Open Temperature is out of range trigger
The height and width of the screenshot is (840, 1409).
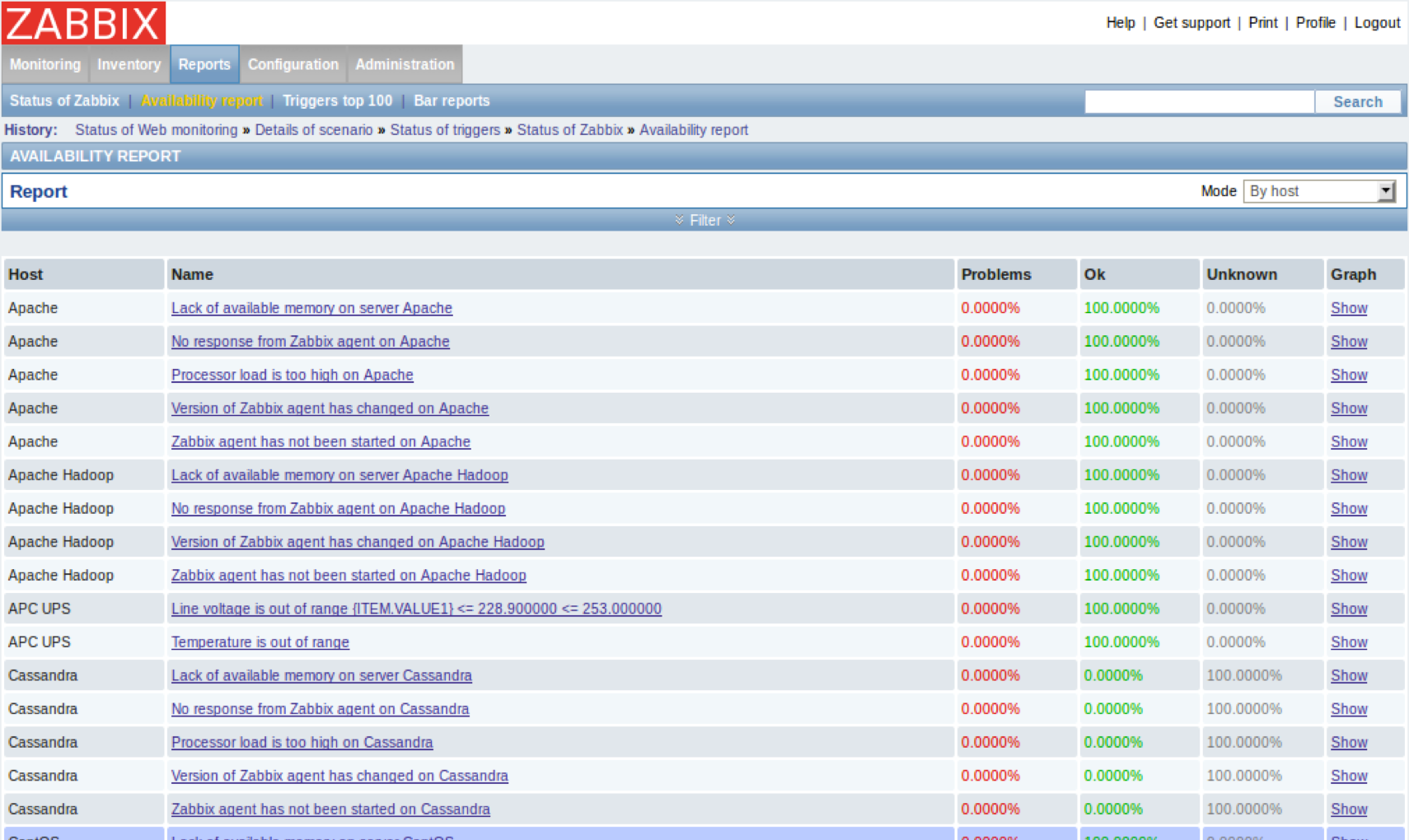[x=260, y=642]
